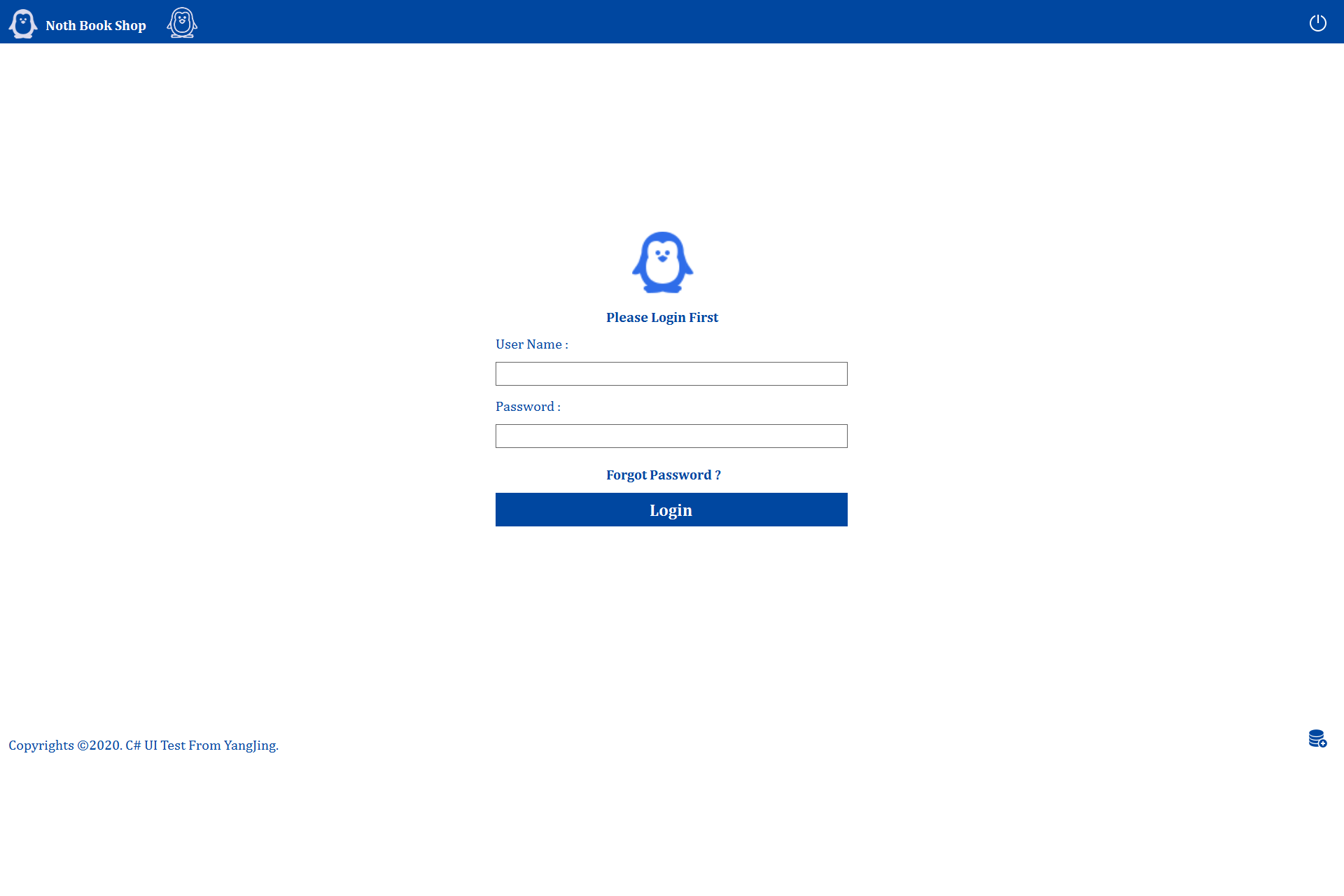The height and width of the screenshot is (896, 1344).
Task: Select the Please Login First heading
Action: [662, 317]
